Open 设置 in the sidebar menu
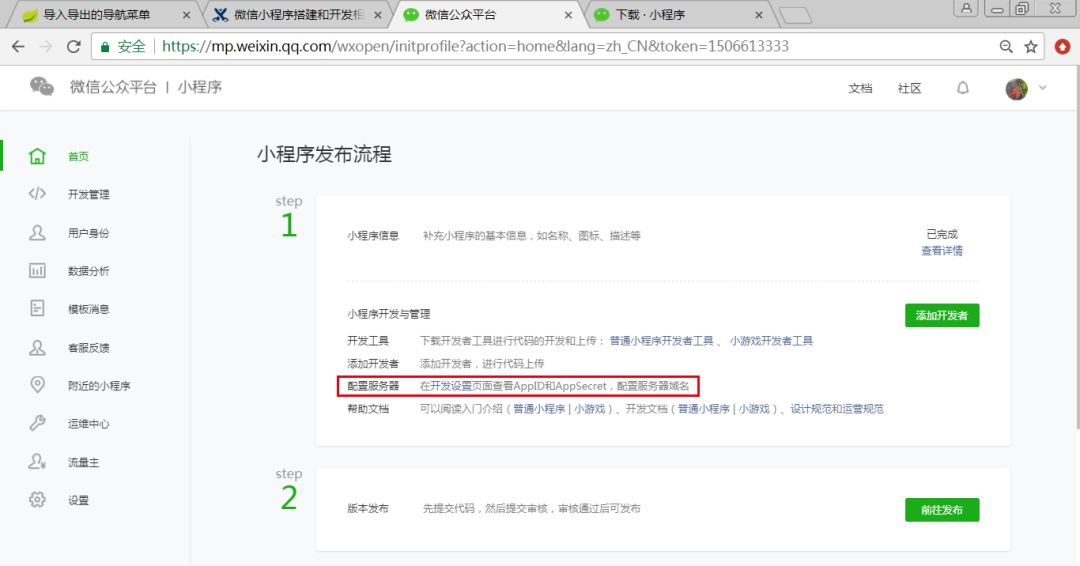Image resolution: width=1080 pixels, height=566 pixels. pos(79,500)
